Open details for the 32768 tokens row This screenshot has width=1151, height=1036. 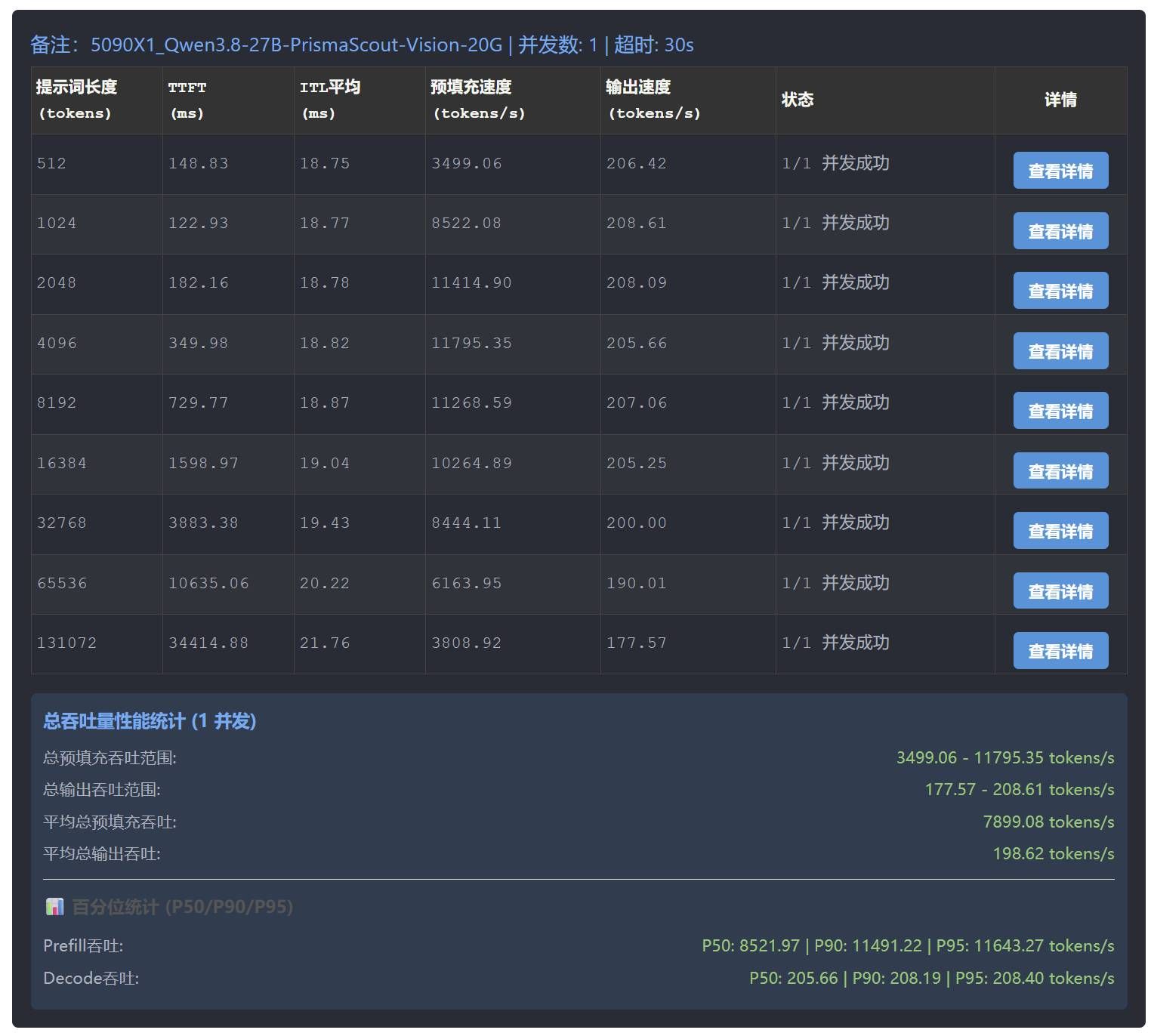1060,531
